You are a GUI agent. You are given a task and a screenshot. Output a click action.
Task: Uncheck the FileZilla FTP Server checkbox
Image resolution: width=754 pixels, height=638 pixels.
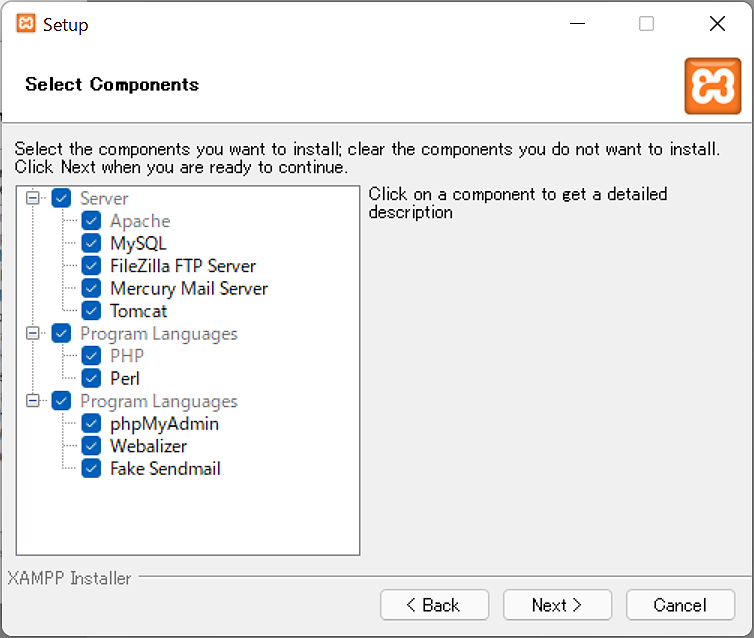coord(92,266)
